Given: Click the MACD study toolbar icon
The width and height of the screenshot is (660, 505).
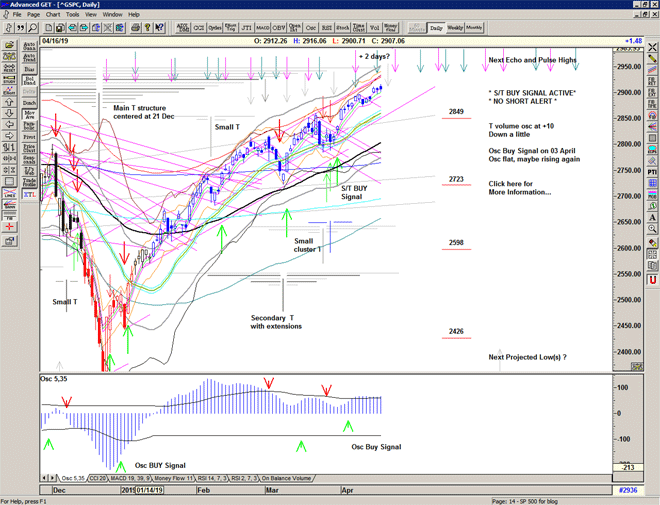Looking at the screenshot, I should click(x=262, y=28).
